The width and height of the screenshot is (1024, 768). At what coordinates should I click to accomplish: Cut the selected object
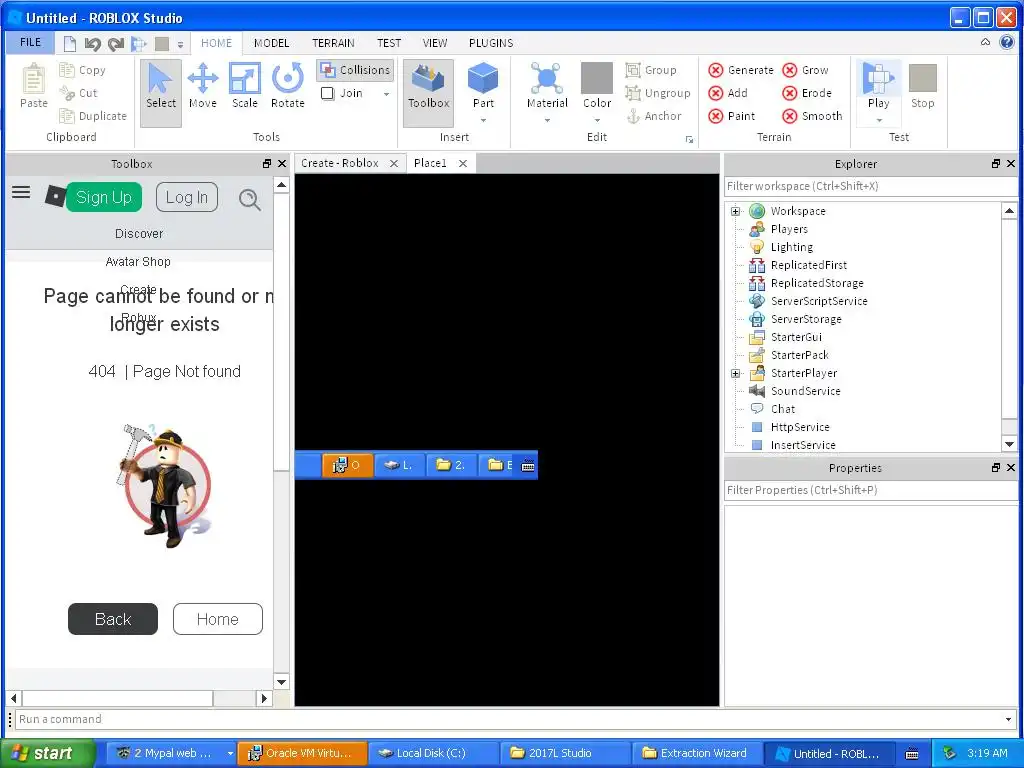(79, 93)
